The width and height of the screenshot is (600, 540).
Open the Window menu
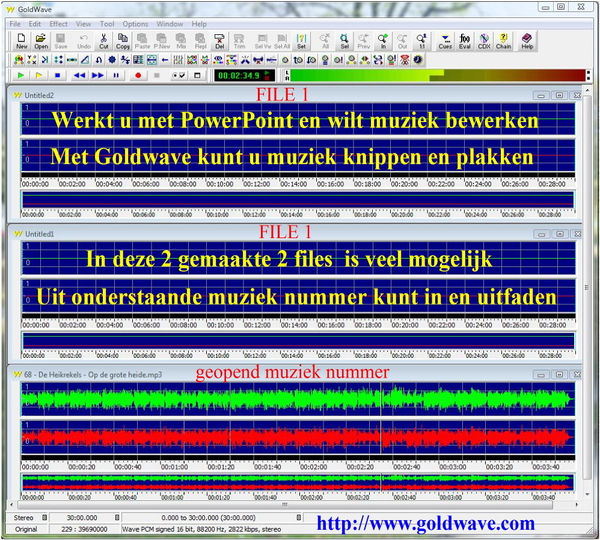coord(170,24)
